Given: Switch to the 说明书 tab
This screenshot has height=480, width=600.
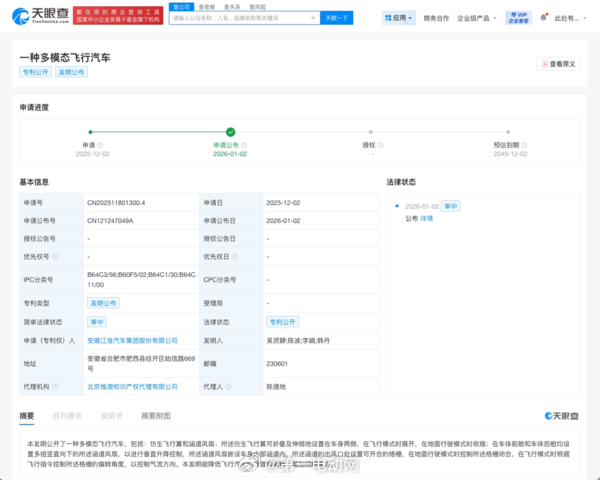Looking at the screenshot, I should click(111, 416).
